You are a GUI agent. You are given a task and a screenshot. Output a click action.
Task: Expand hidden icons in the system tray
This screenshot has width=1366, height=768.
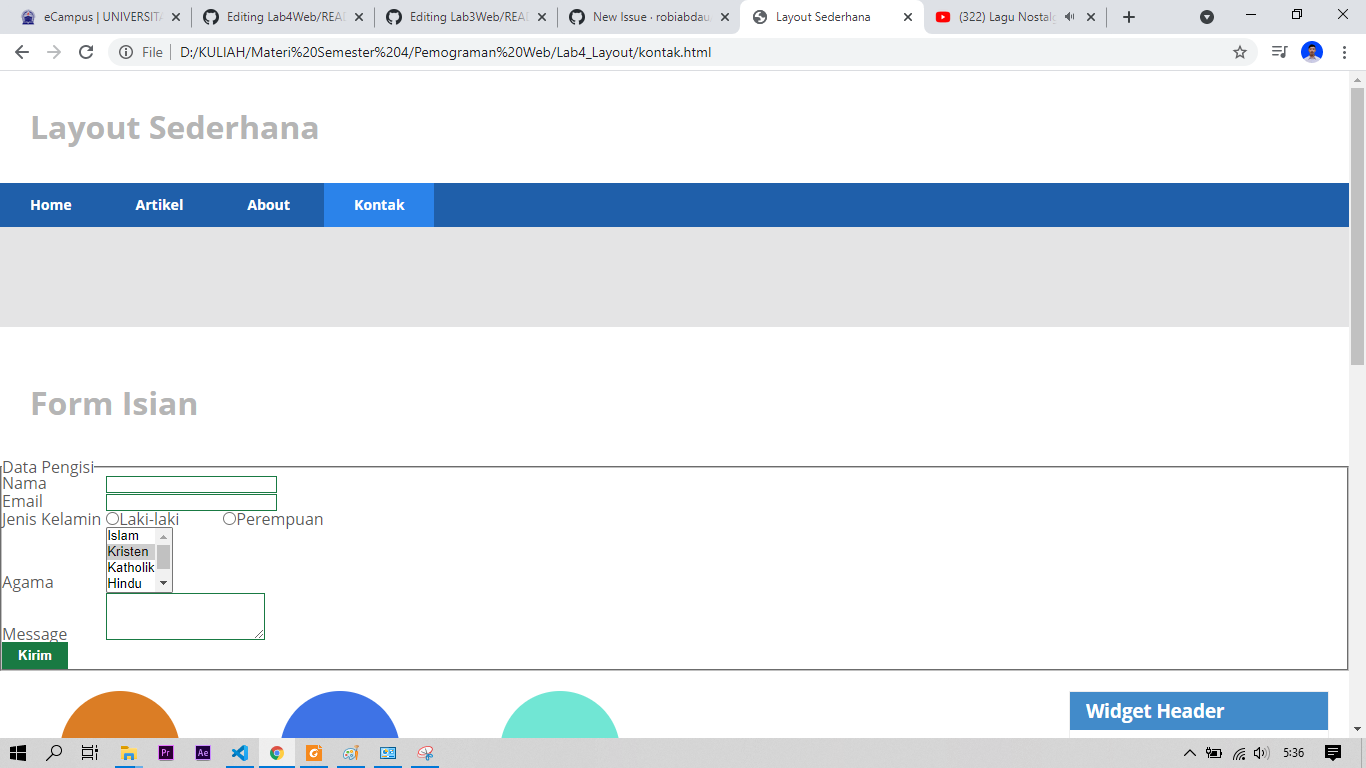(x=1190, y=753)
